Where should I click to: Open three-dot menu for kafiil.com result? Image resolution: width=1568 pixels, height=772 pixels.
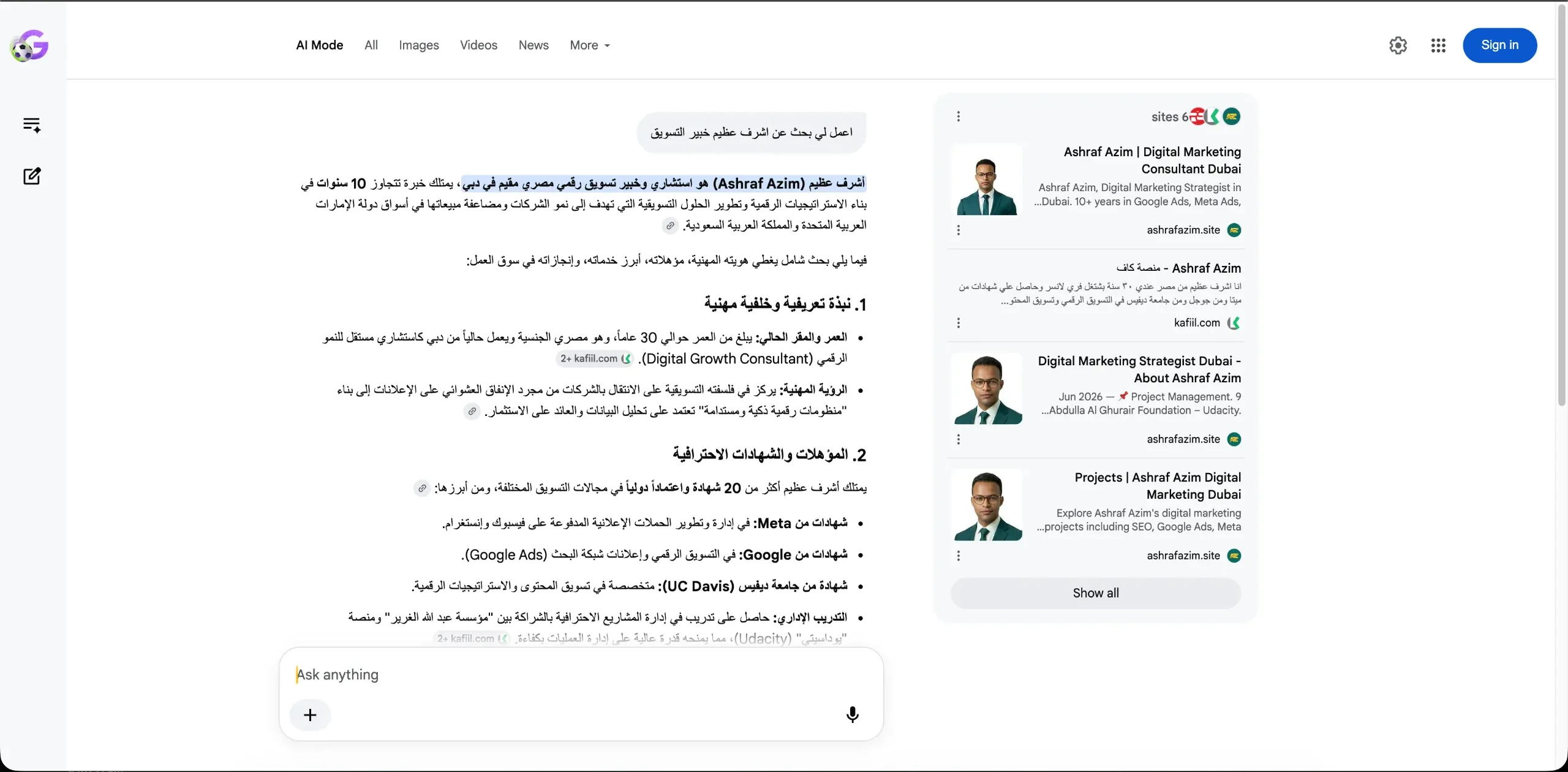pyautogui.click(x=959, y=323)
